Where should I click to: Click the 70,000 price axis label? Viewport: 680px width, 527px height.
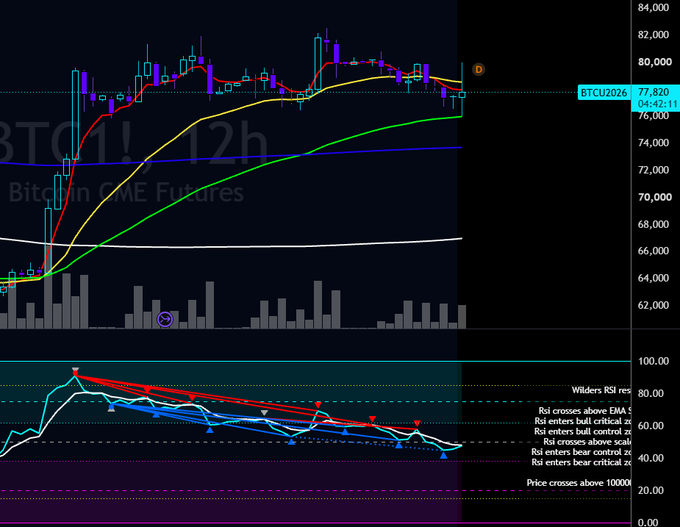point(654,197)
